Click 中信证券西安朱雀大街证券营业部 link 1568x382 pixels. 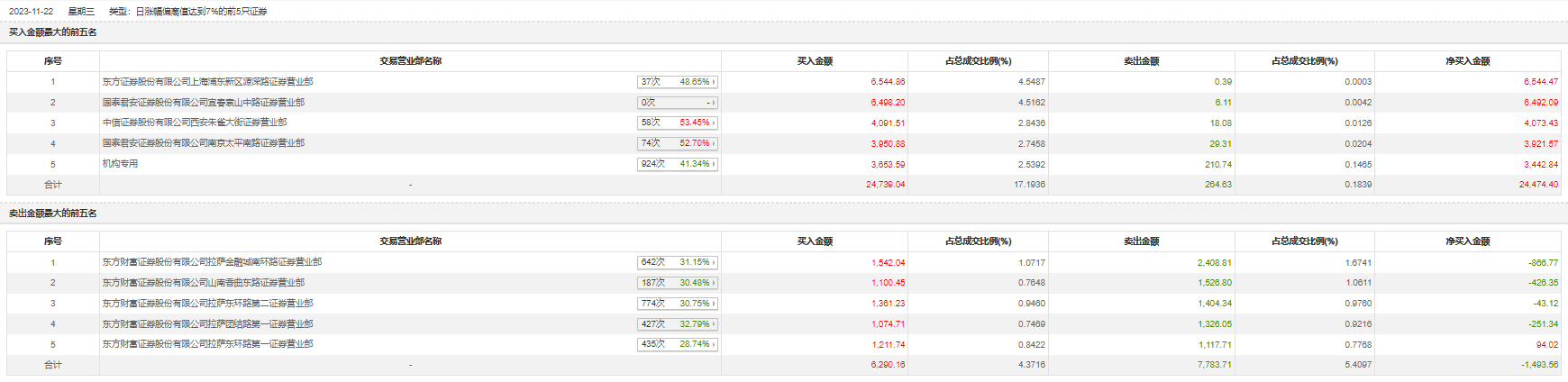(194, 123)
